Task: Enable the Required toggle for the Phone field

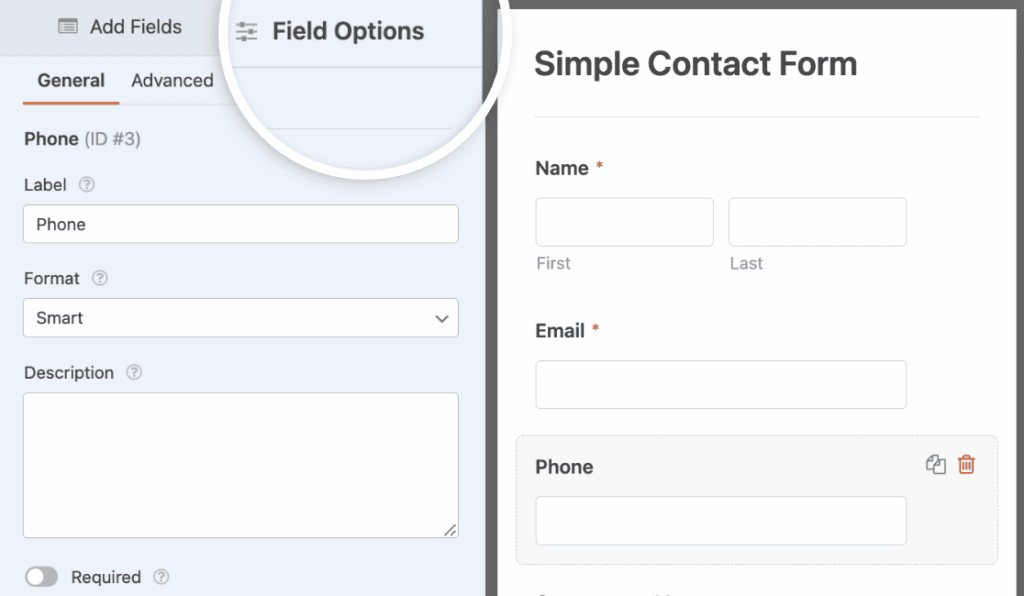Action: point(42,577)
